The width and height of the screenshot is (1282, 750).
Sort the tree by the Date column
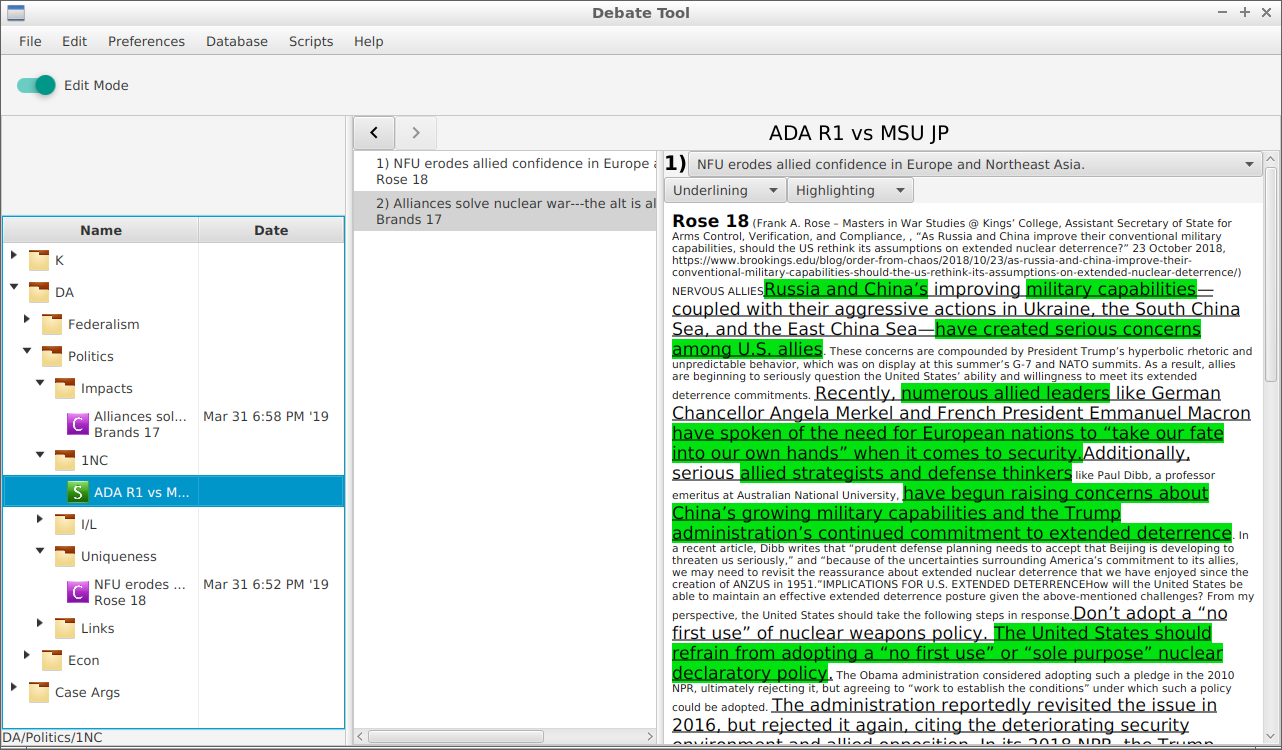tap(271, 230)
